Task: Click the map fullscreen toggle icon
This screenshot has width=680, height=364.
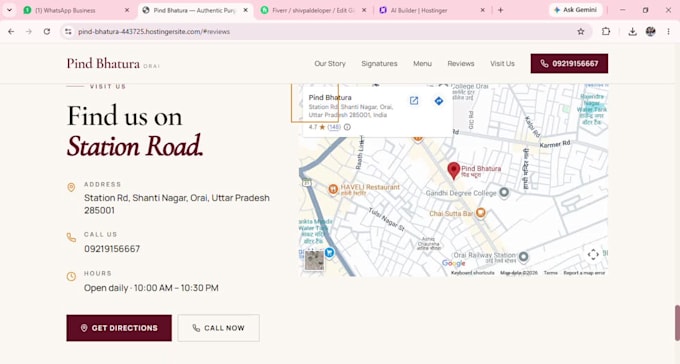Action: (x=593, y=254)
